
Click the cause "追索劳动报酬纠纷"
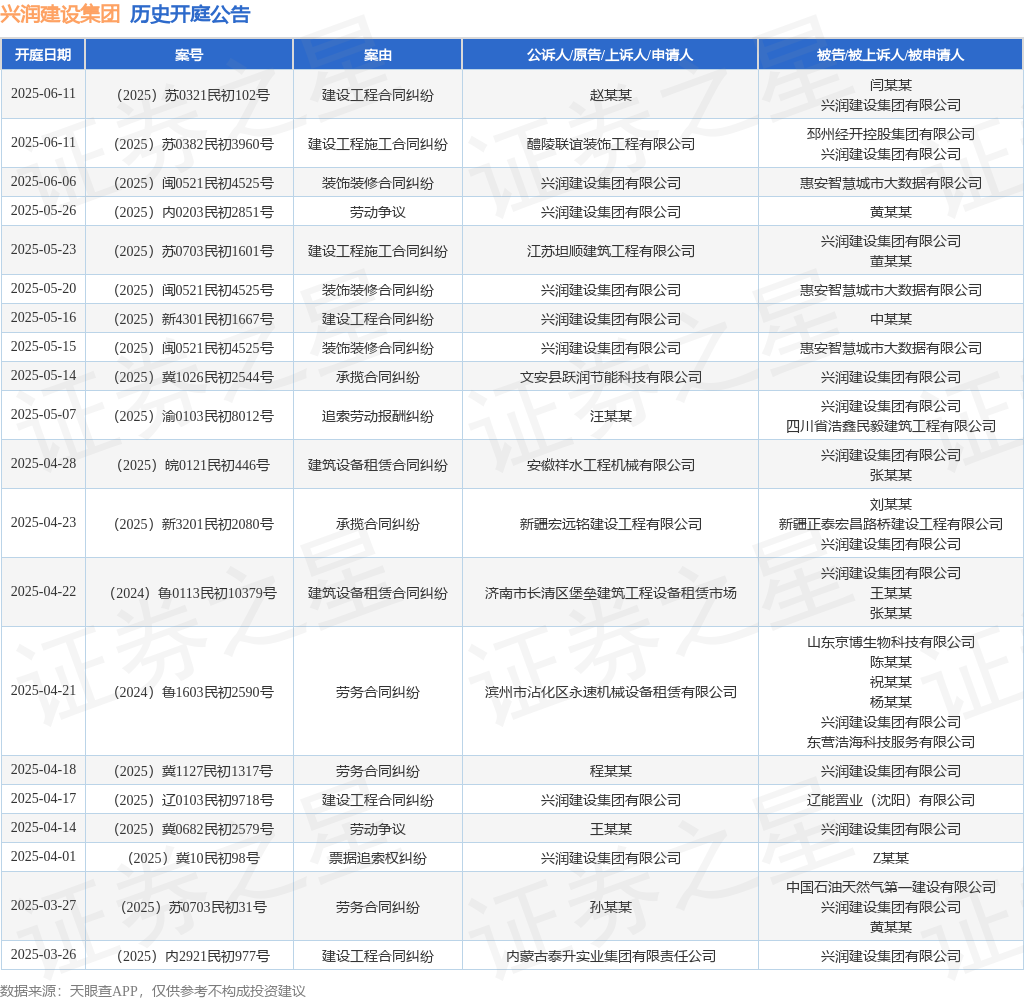click(377, 416)
